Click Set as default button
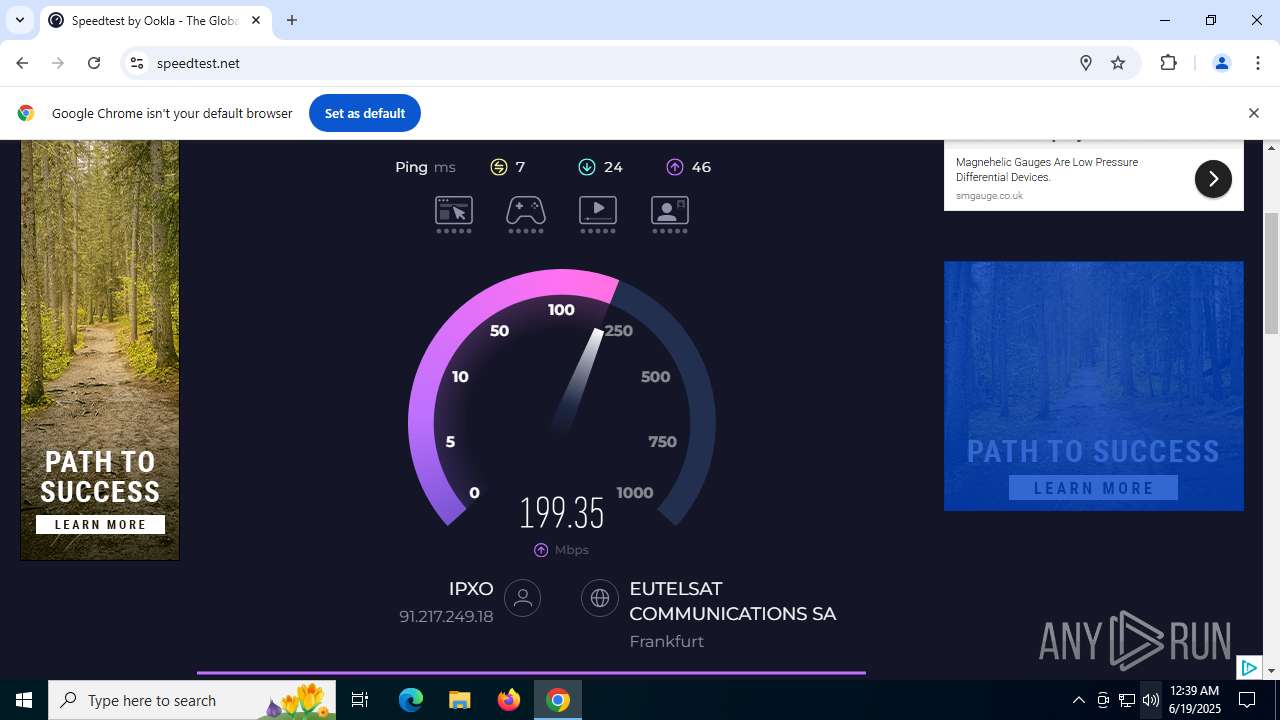Image resolution: width=1280 pixels, height=720 pixels. click(365, 113)
